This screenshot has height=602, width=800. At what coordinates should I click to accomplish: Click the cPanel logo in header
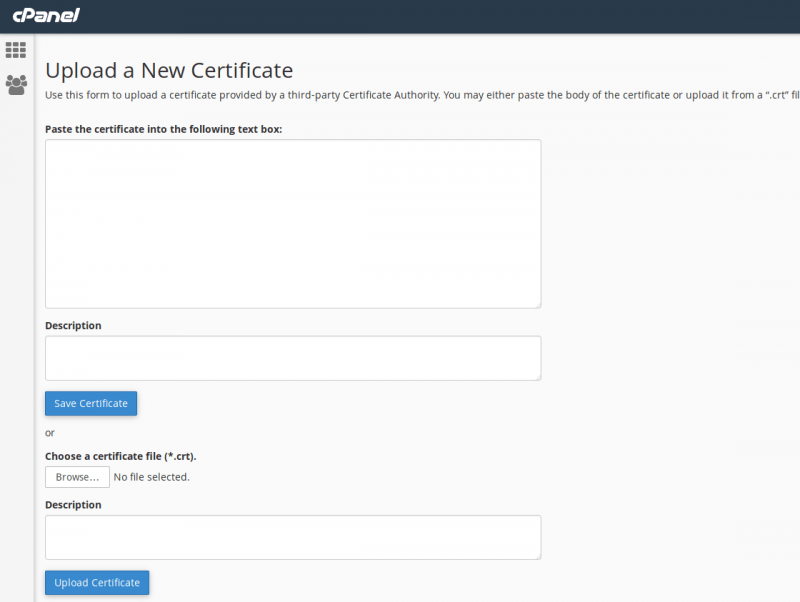point(46,15)
